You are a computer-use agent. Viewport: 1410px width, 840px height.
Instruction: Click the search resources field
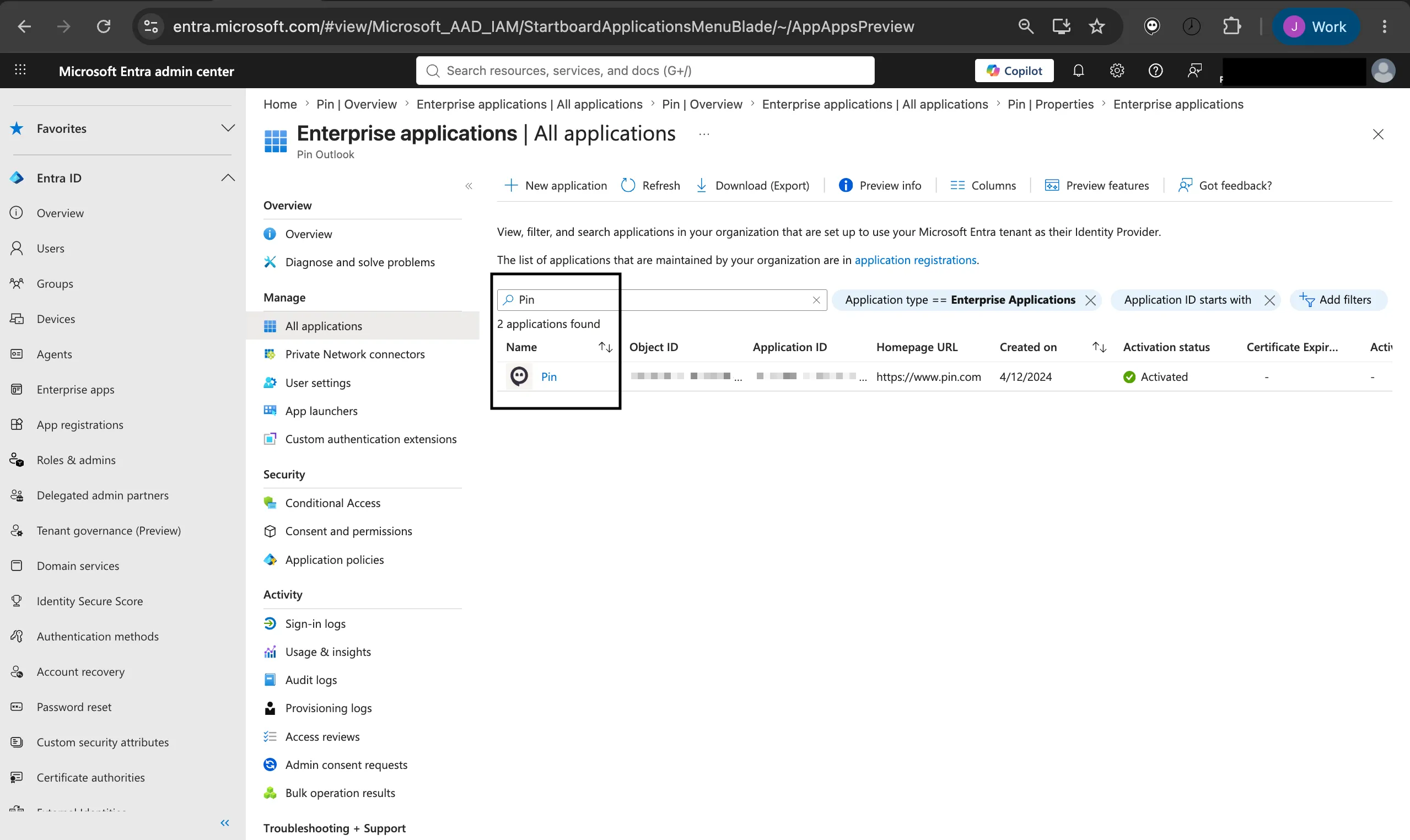[x=645, y=71]
